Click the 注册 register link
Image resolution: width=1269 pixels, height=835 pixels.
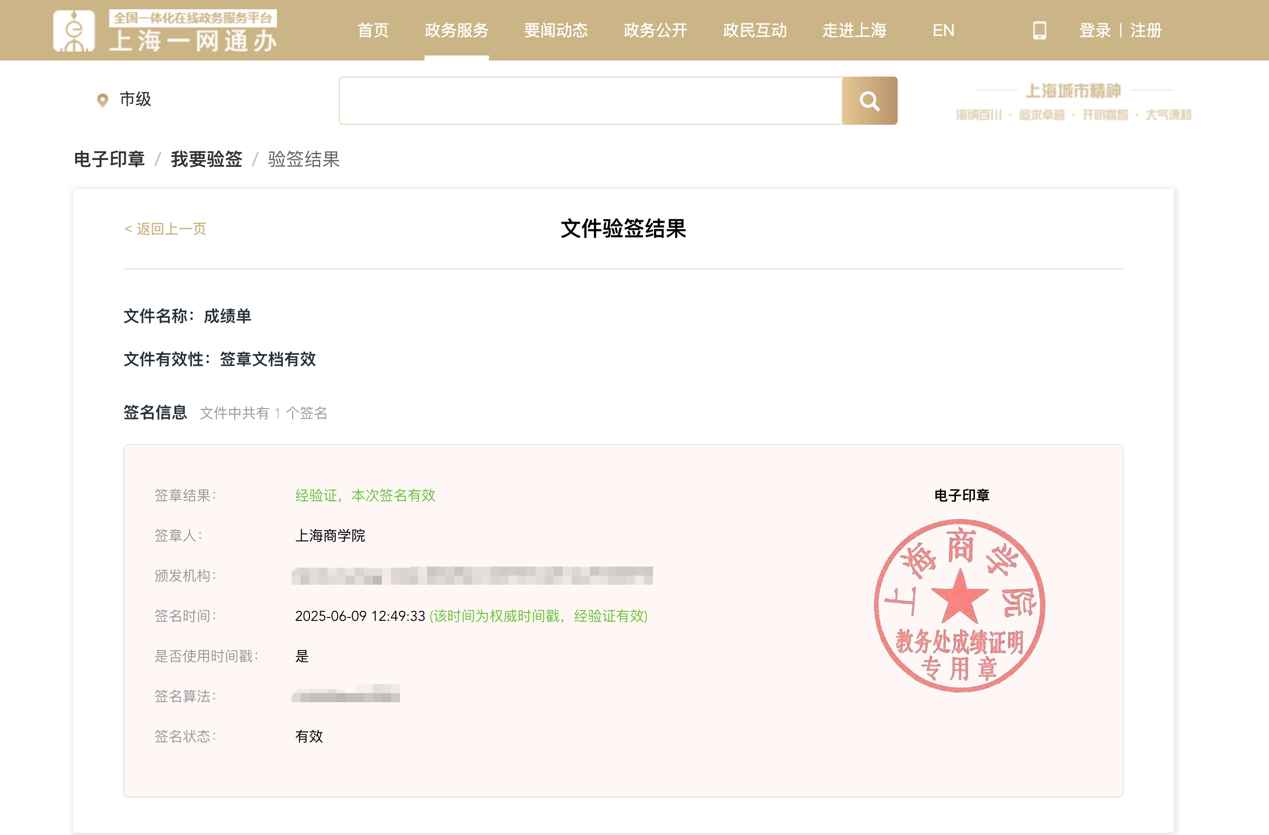click(1146, 31)
